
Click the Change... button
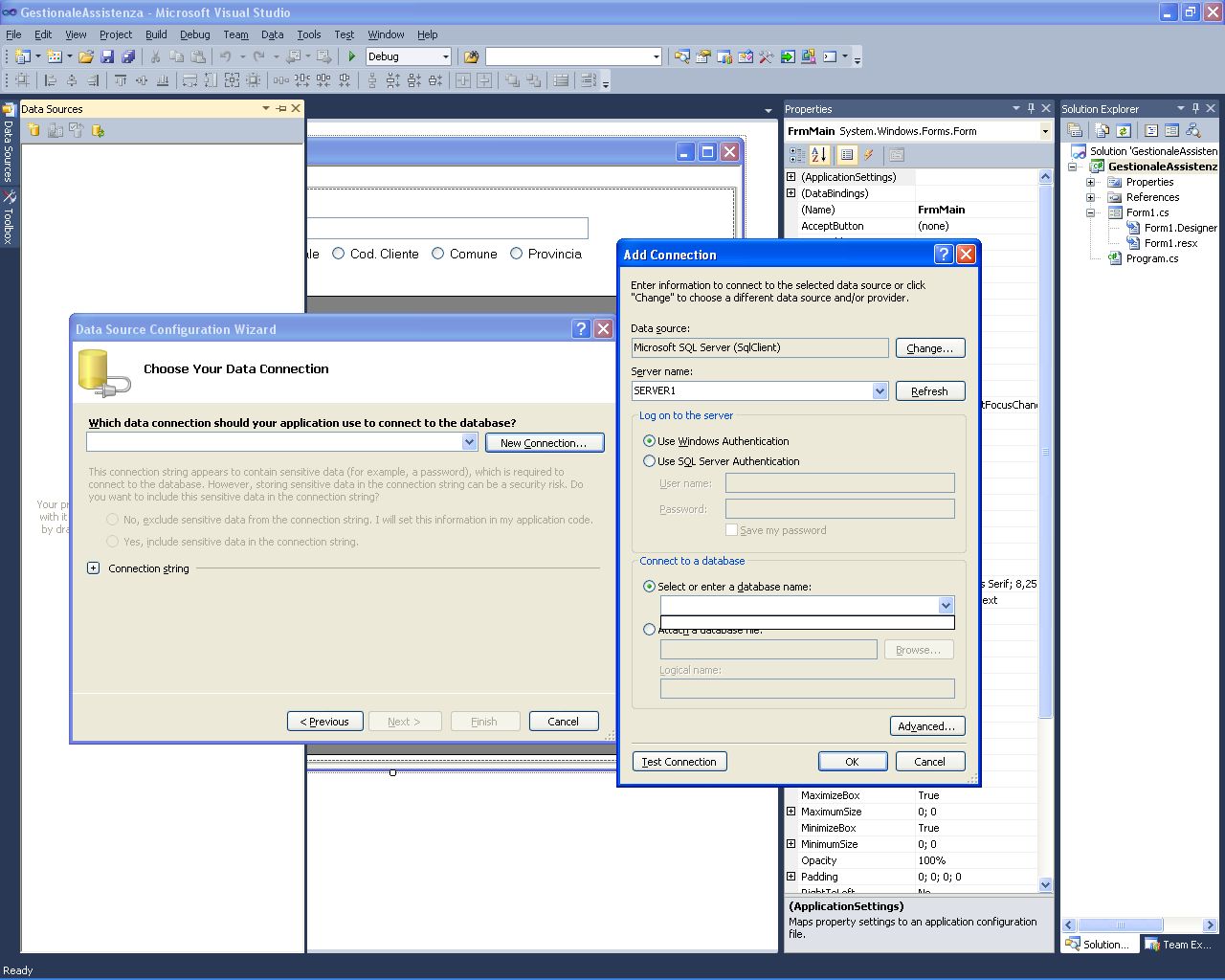pos(930,348)
